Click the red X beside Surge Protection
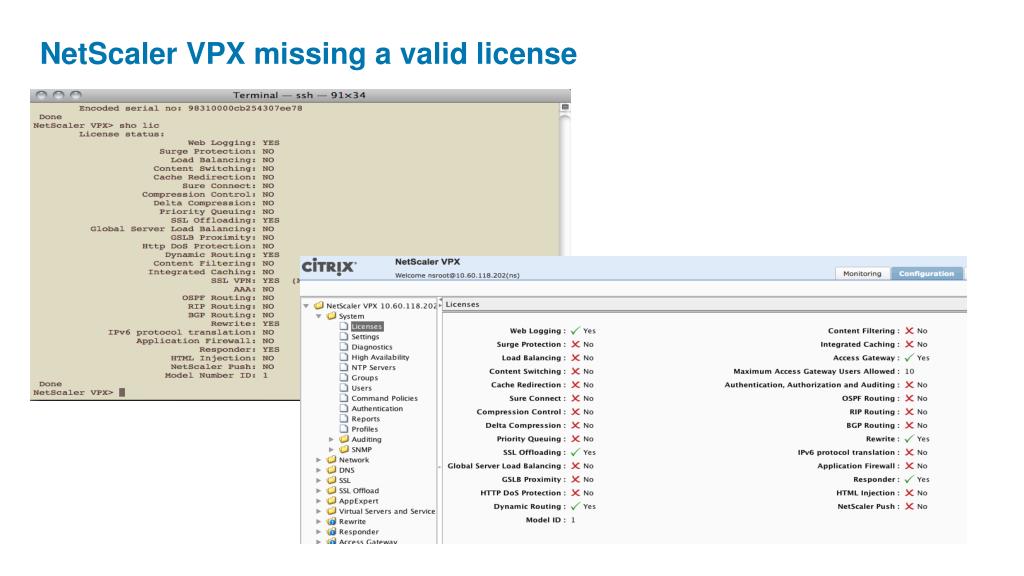The height and width of the screenshot is (576, 1024). (575, 344)
